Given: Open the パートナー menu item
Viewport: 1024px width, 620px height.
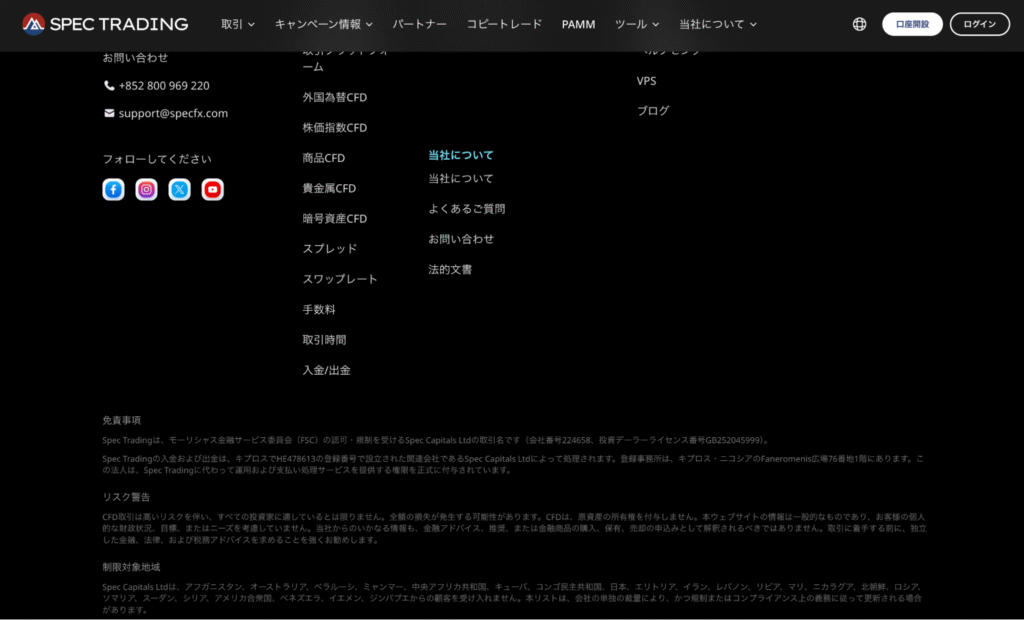Looking at the screenshot, I should (x=419, y=24).
